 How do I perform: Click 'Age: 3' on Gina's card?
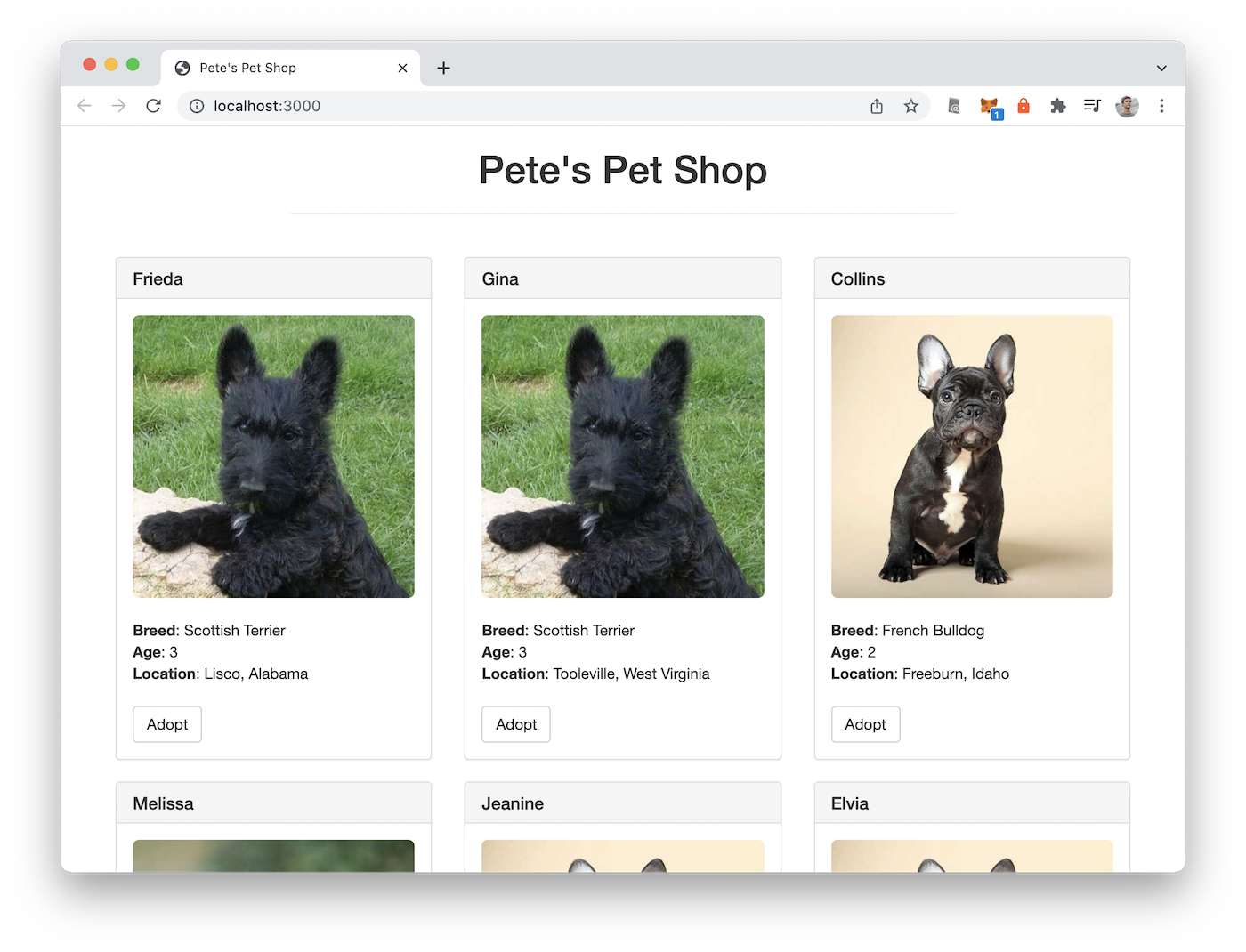click(x=505, y=652)
